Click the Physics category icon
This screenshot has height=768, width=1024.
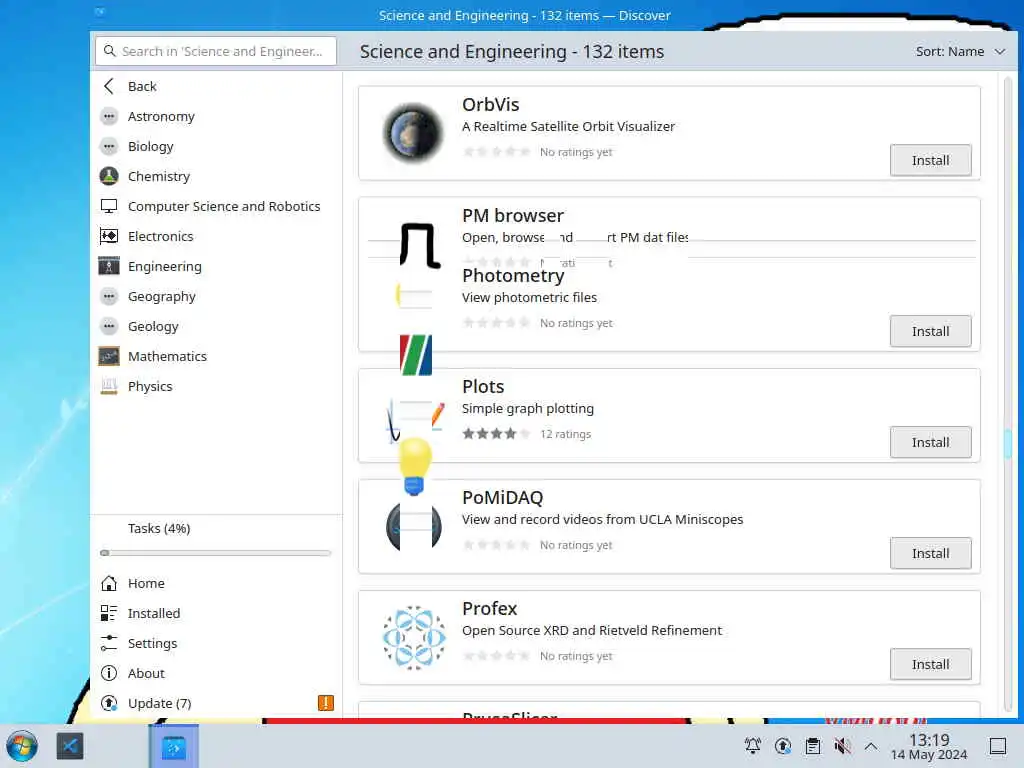click(x=109, y=387)
